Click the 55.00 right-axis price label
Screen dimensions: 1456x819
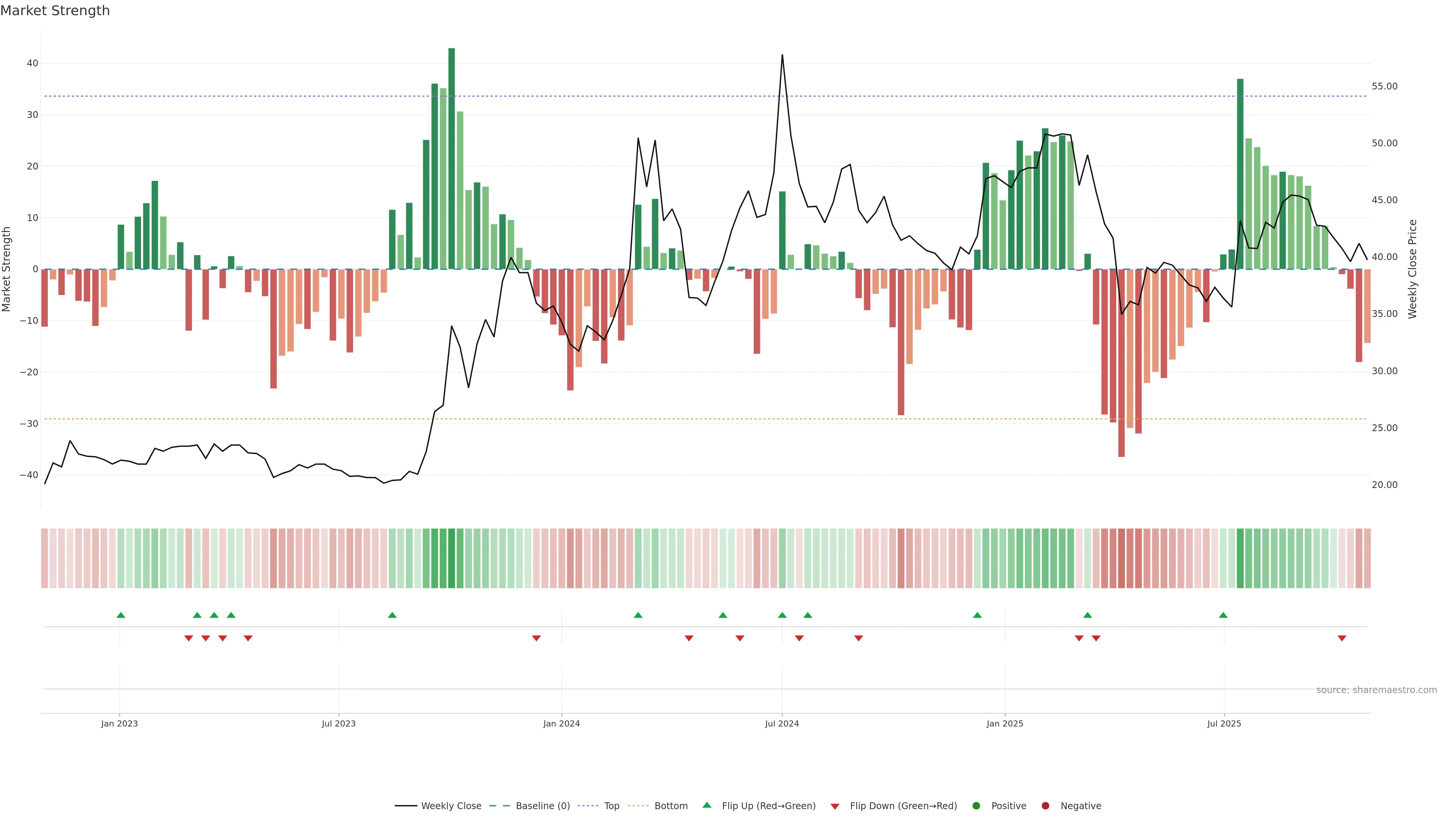coord(1384,86)
